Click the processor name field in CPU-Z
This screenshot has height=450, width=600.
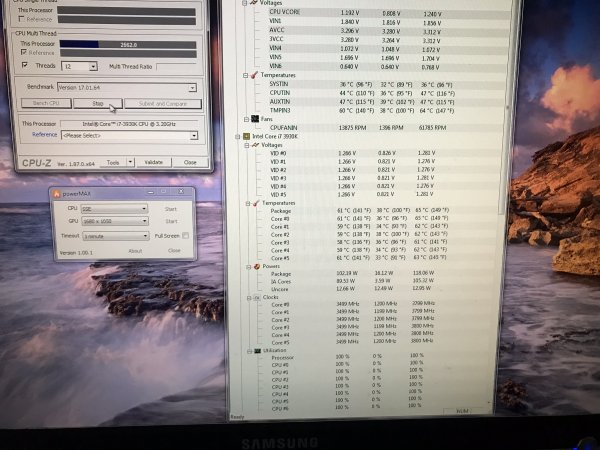(x=129, y=124)
